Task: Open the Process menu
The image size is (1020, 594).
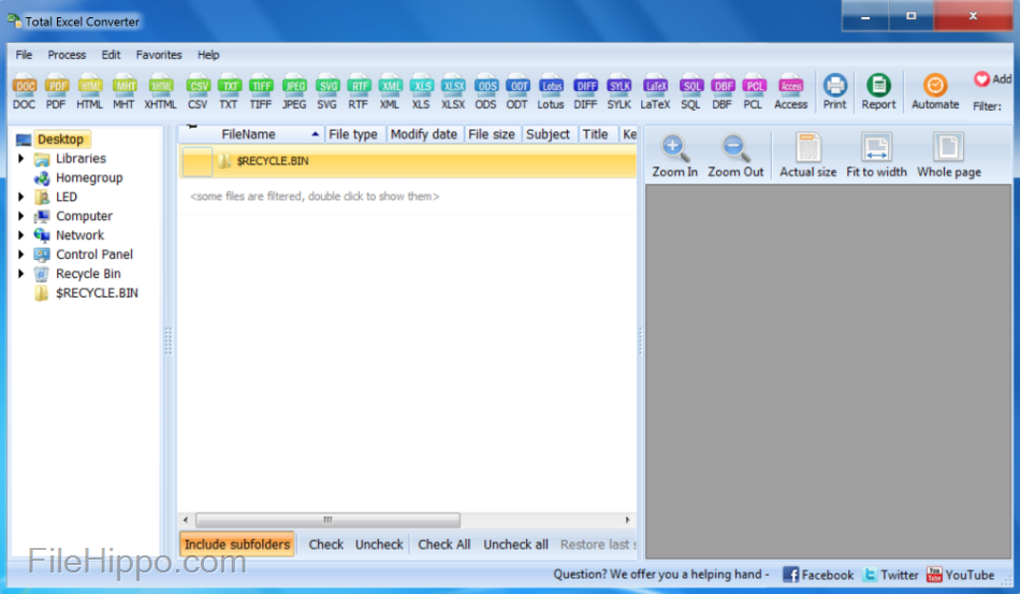Action: point(67,55)
